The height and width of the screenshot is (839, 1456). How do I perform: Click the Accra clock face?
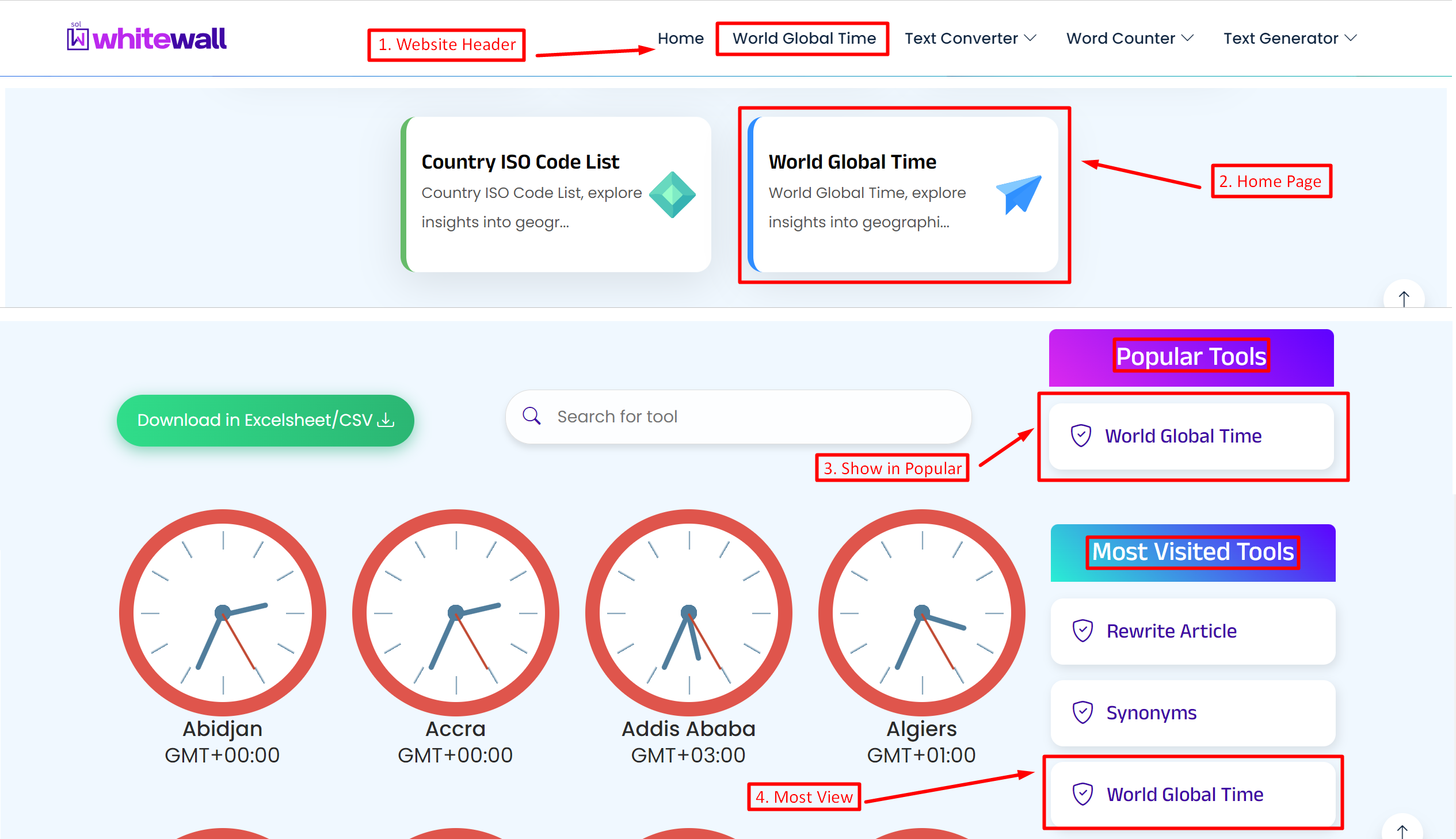click(x=456, y=612)
